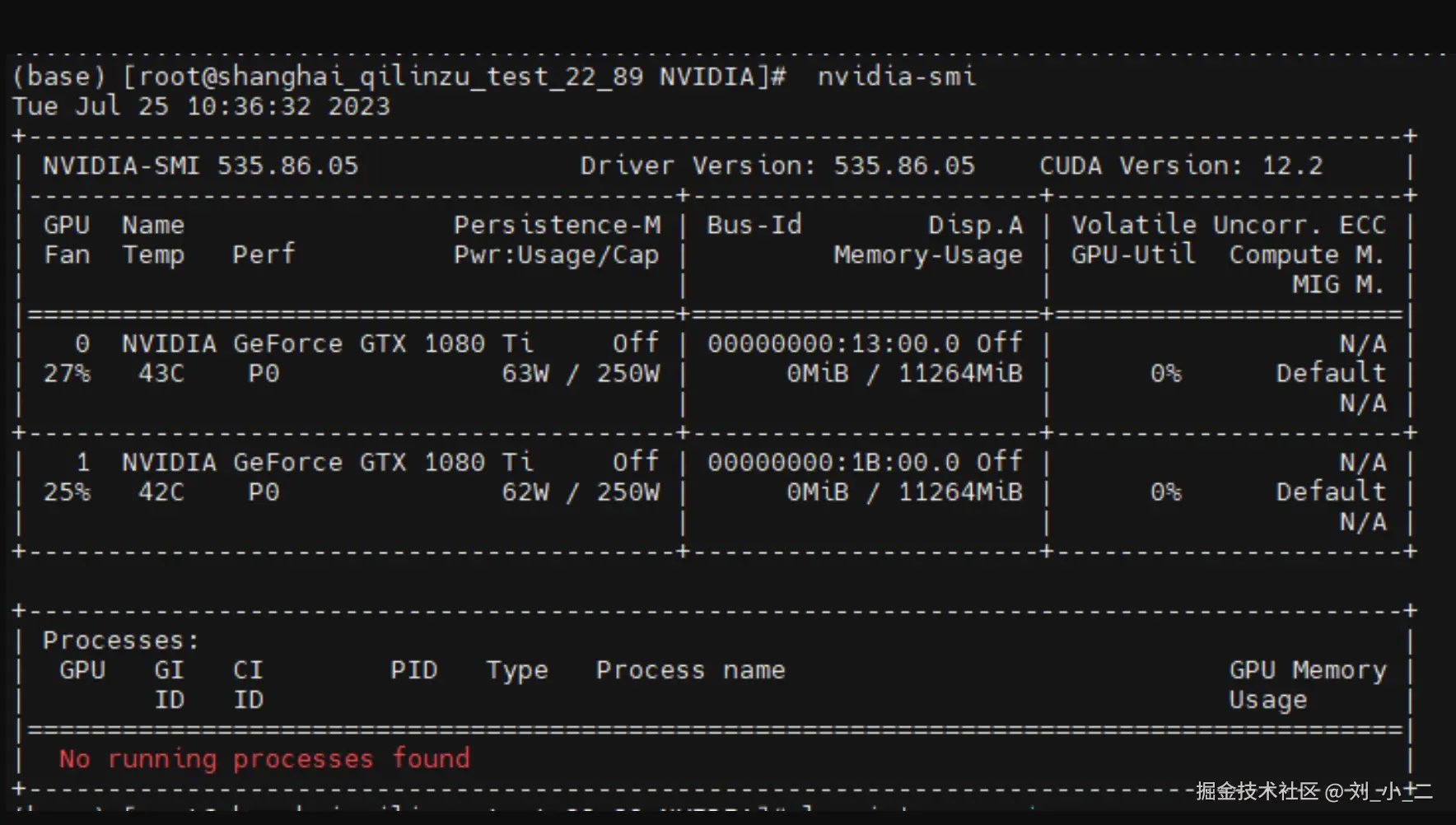Click the nvidia-smi command at the prompt
The width and height of the screenshot is (1456, 825).
[x=897, y=77]
